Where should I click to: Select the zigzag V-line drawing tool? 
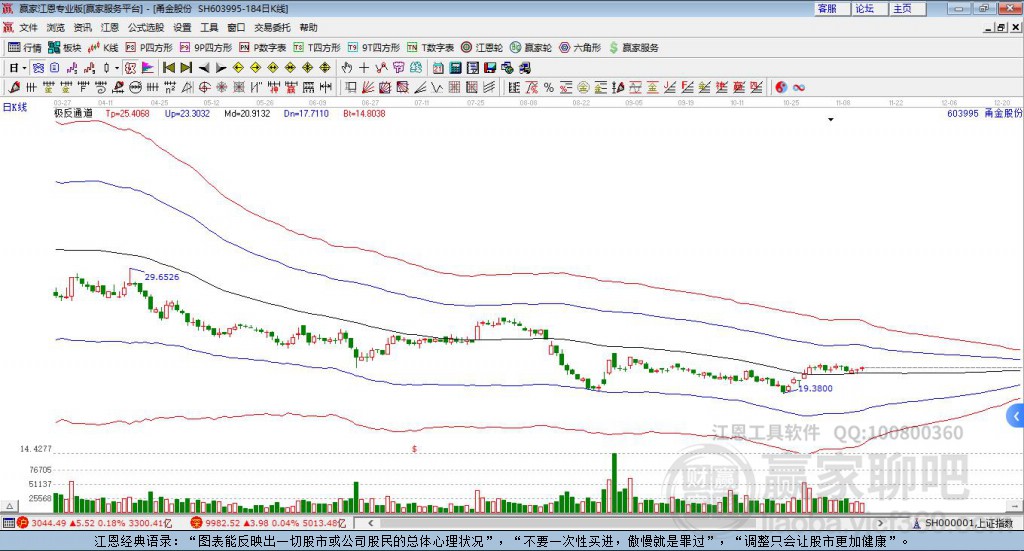click(x=436, y=87)
